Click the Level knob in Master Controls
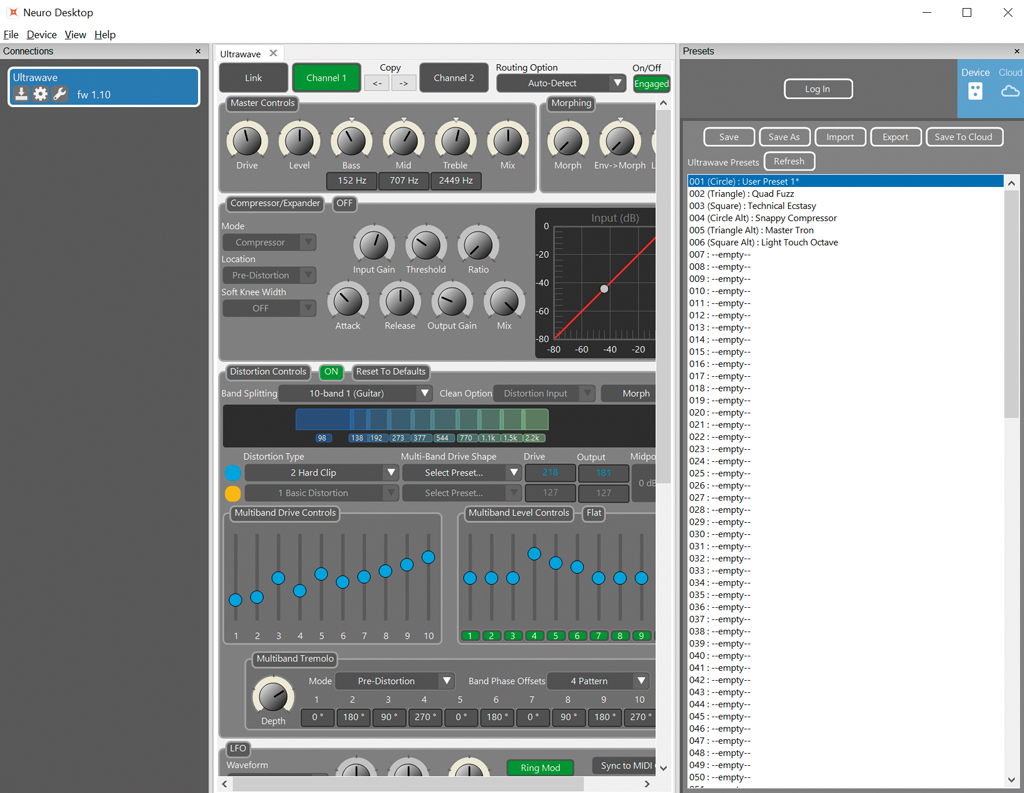Viewport: 1024px width, 793px height. click(299, 140)
